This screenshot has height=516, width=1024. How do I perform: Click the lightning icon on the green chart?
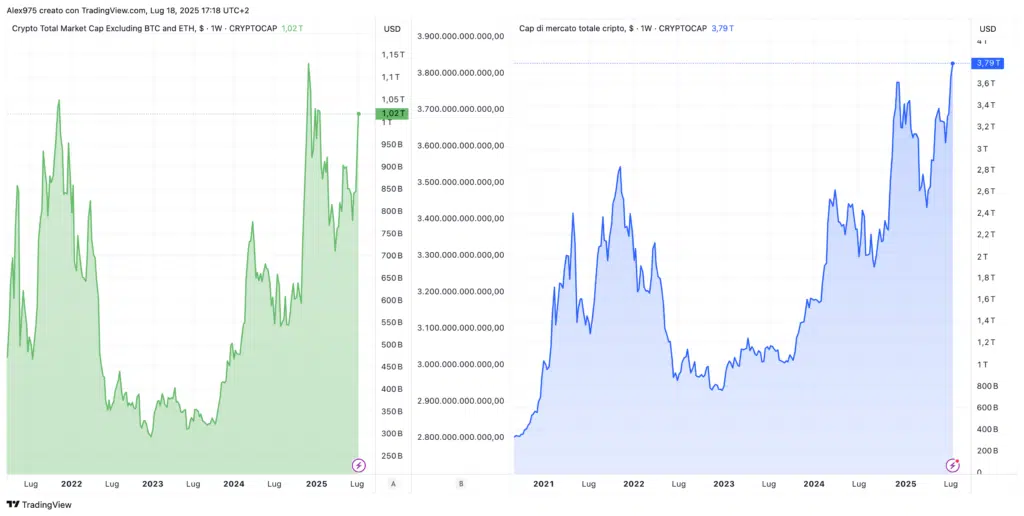pos(359,465)
